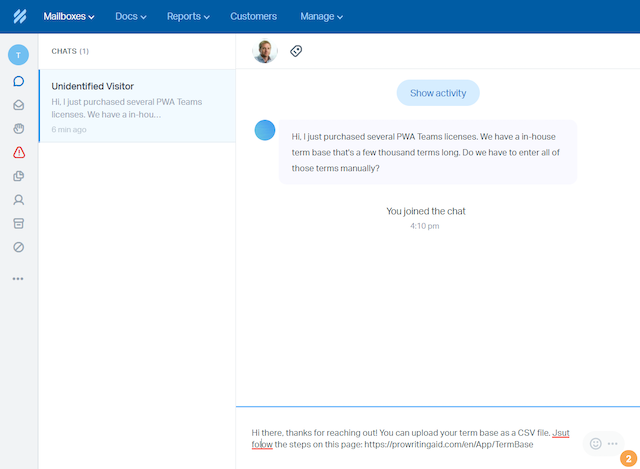The height and width of the screenshot is (469, 640).
Task: Click the '6 min ago' timestamp
Action: [x=69, y=129]
